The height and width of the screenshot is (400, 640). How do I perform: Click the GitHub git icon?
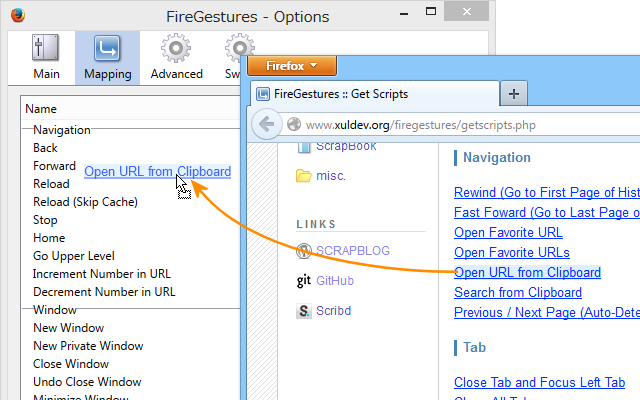(x=304, y=281)
